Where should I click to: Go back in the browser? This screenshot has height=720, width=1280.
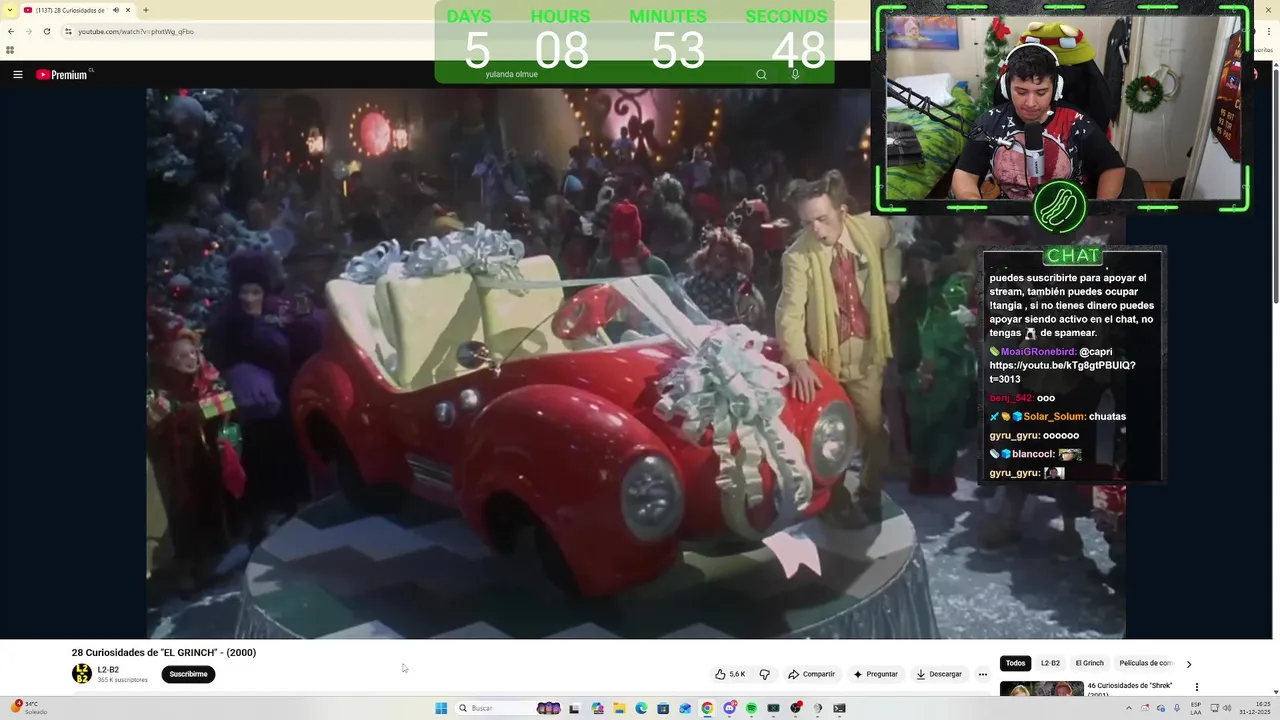point(11,31)
